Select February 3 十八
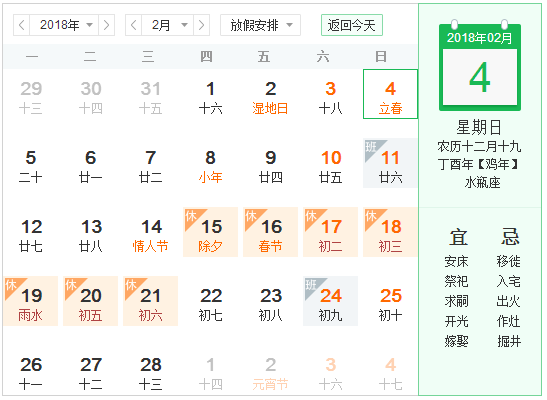 click(x=330, y=94)
